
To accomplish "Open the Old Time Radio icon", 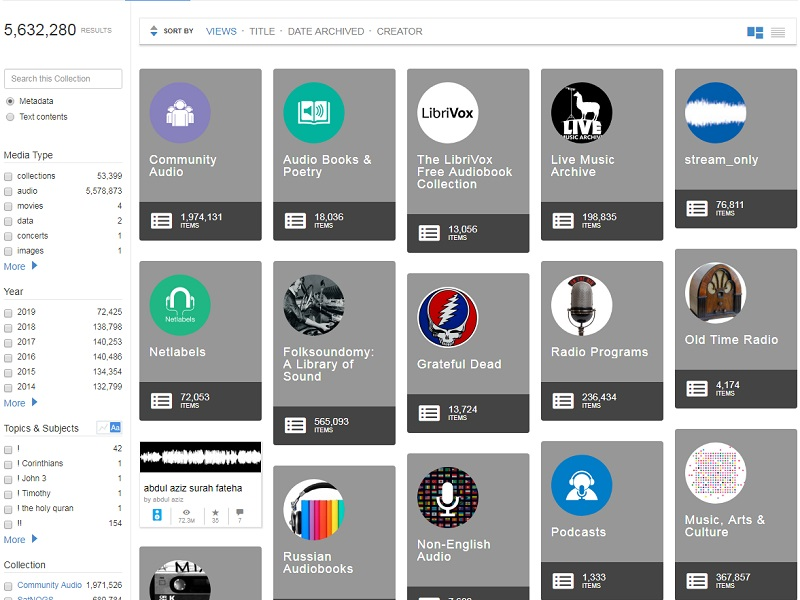I will 715,293.
